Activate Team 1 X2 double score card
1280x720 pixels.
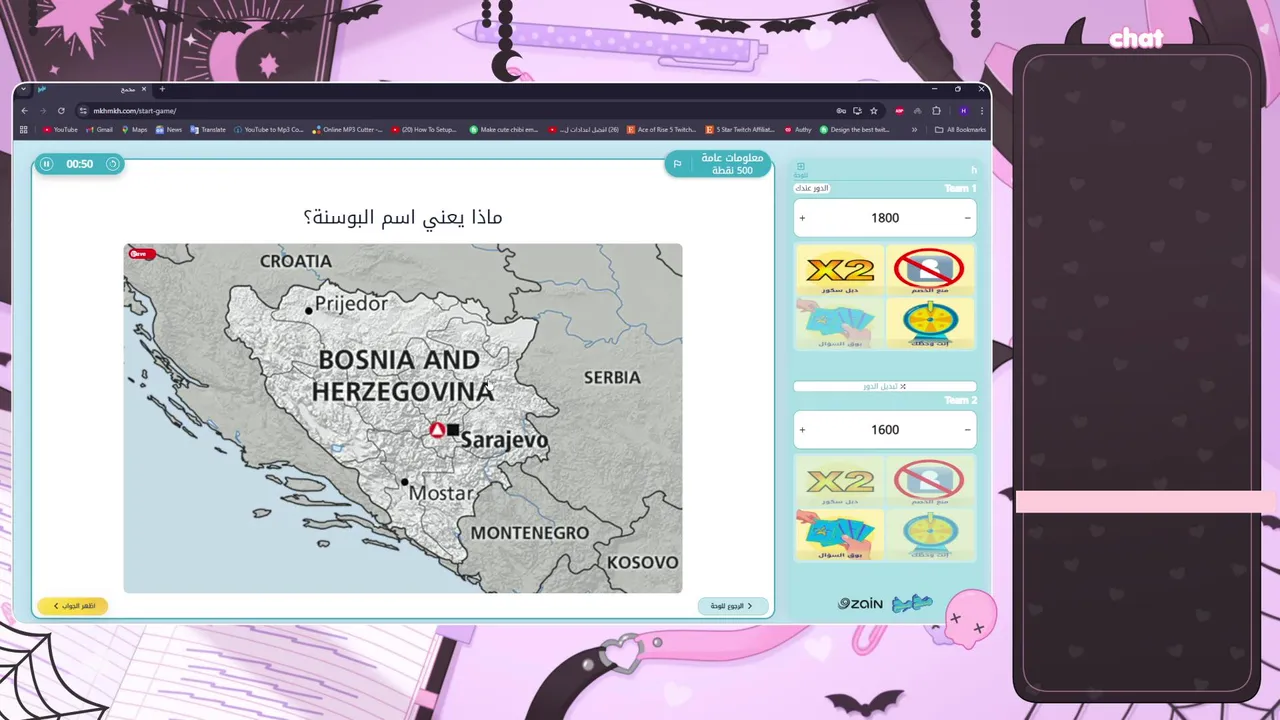pyautogui.click(x=840, y=270)
